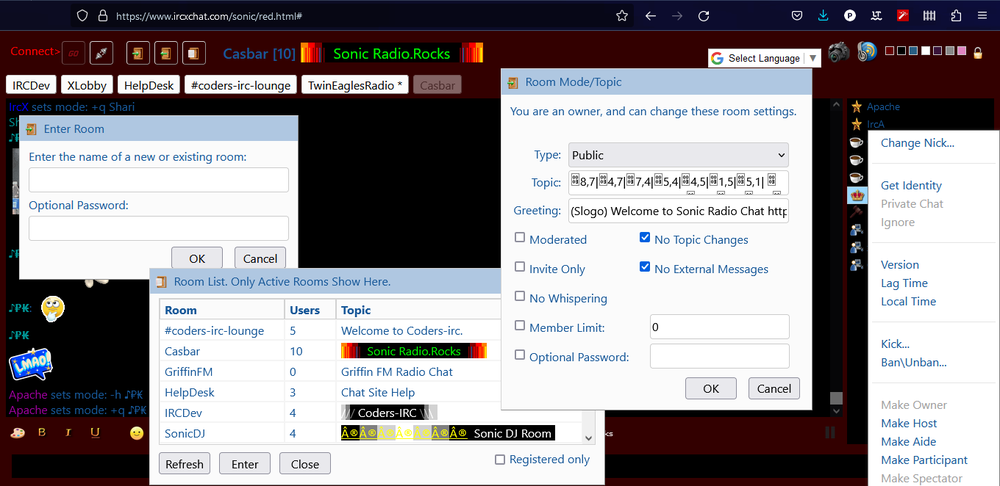
Task: Click the gavel icon in user list
Action: (857, 211)
